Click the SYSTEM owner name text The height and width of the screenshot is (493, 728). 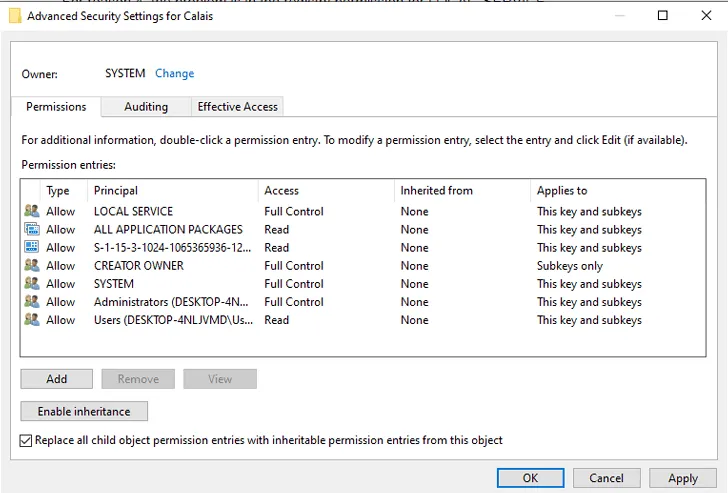pos(125,73)
